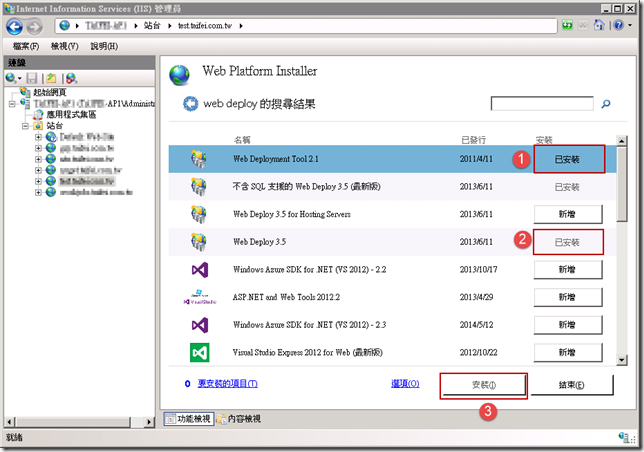Click the icon of Web Deploy without SQL row
644x452 pixels.
[199, 187]
